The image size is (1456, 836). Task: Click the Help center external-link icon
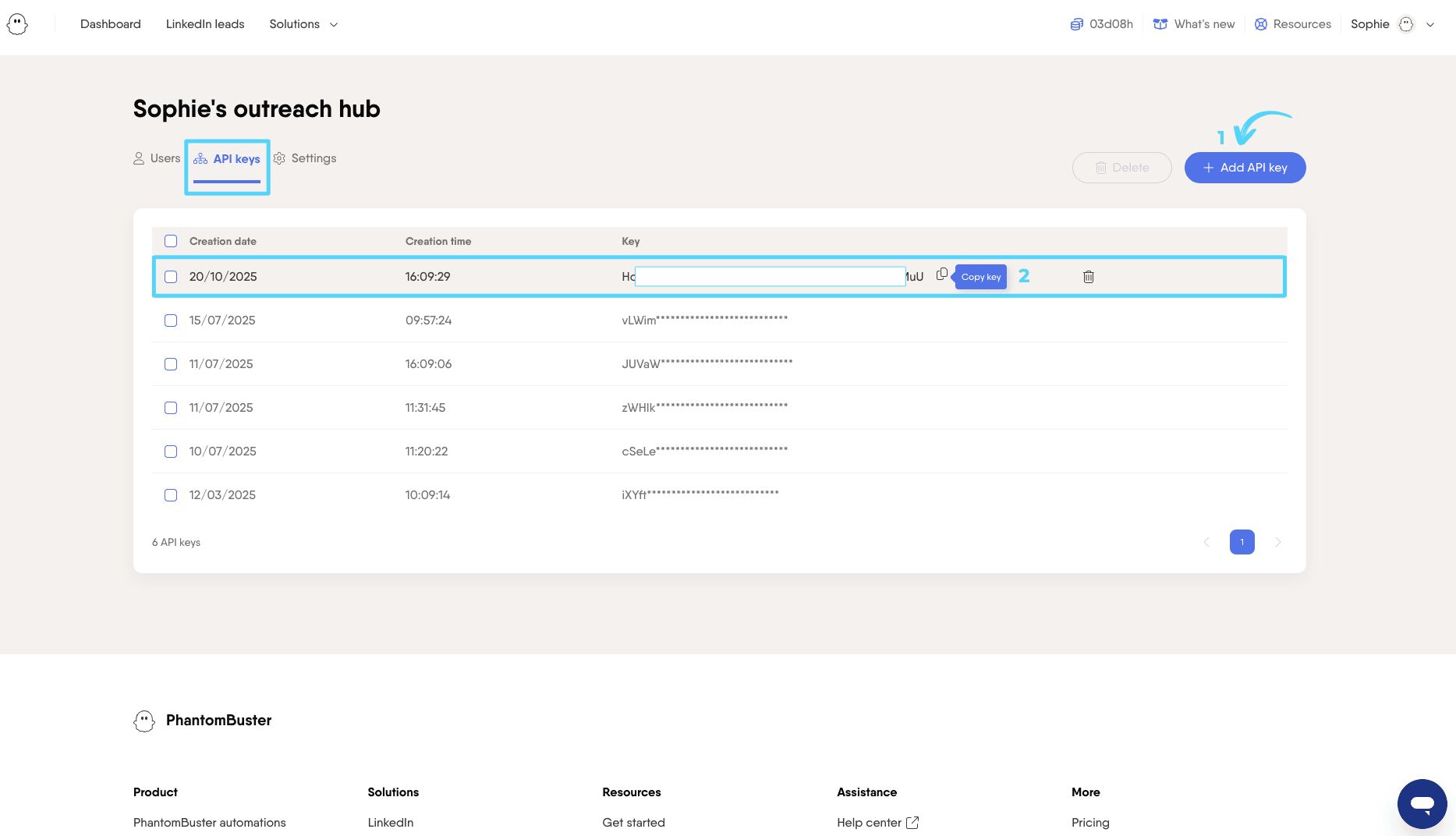(x=912, y=822)
